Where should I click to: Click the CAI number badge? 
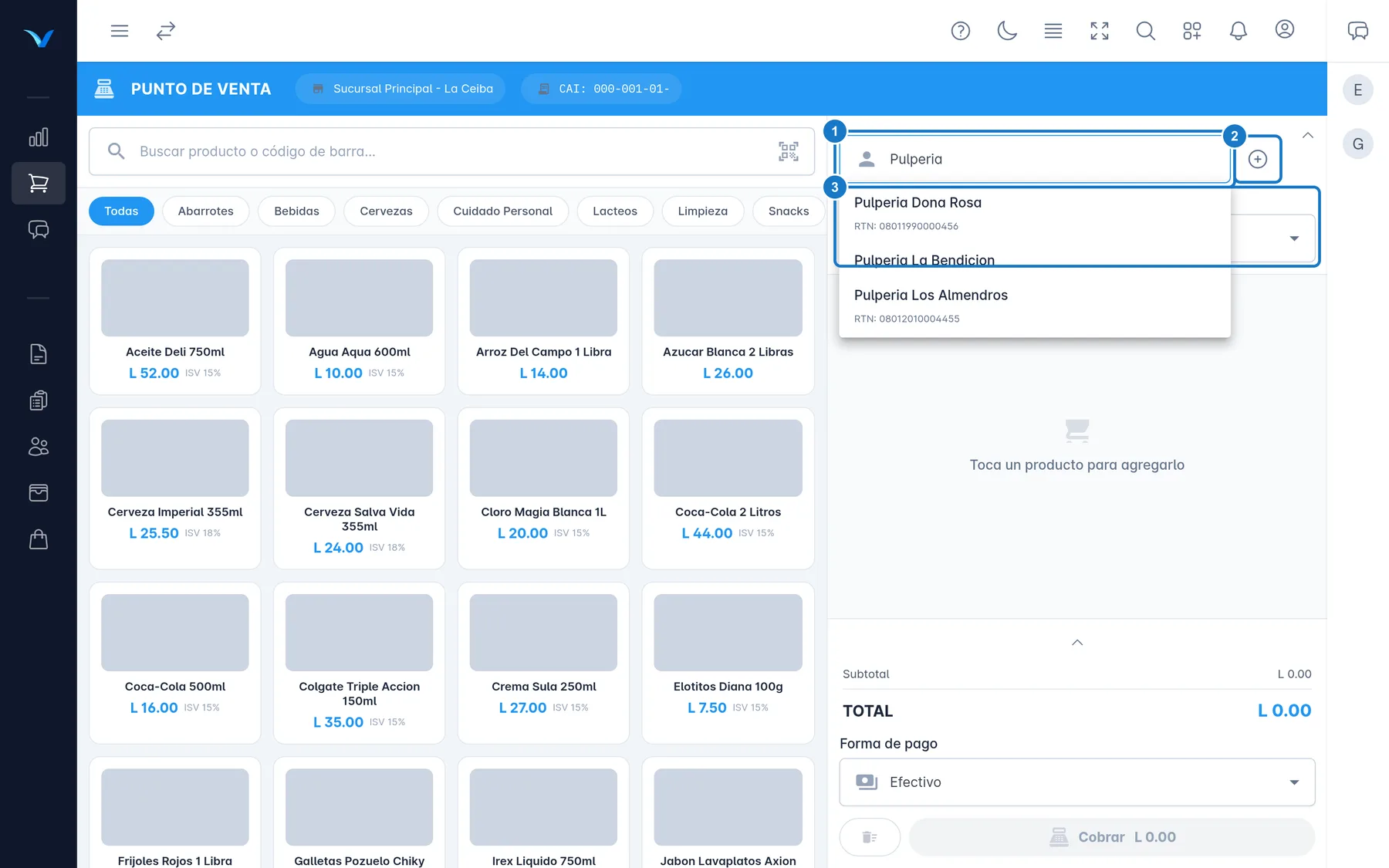(x=601, y=89)
